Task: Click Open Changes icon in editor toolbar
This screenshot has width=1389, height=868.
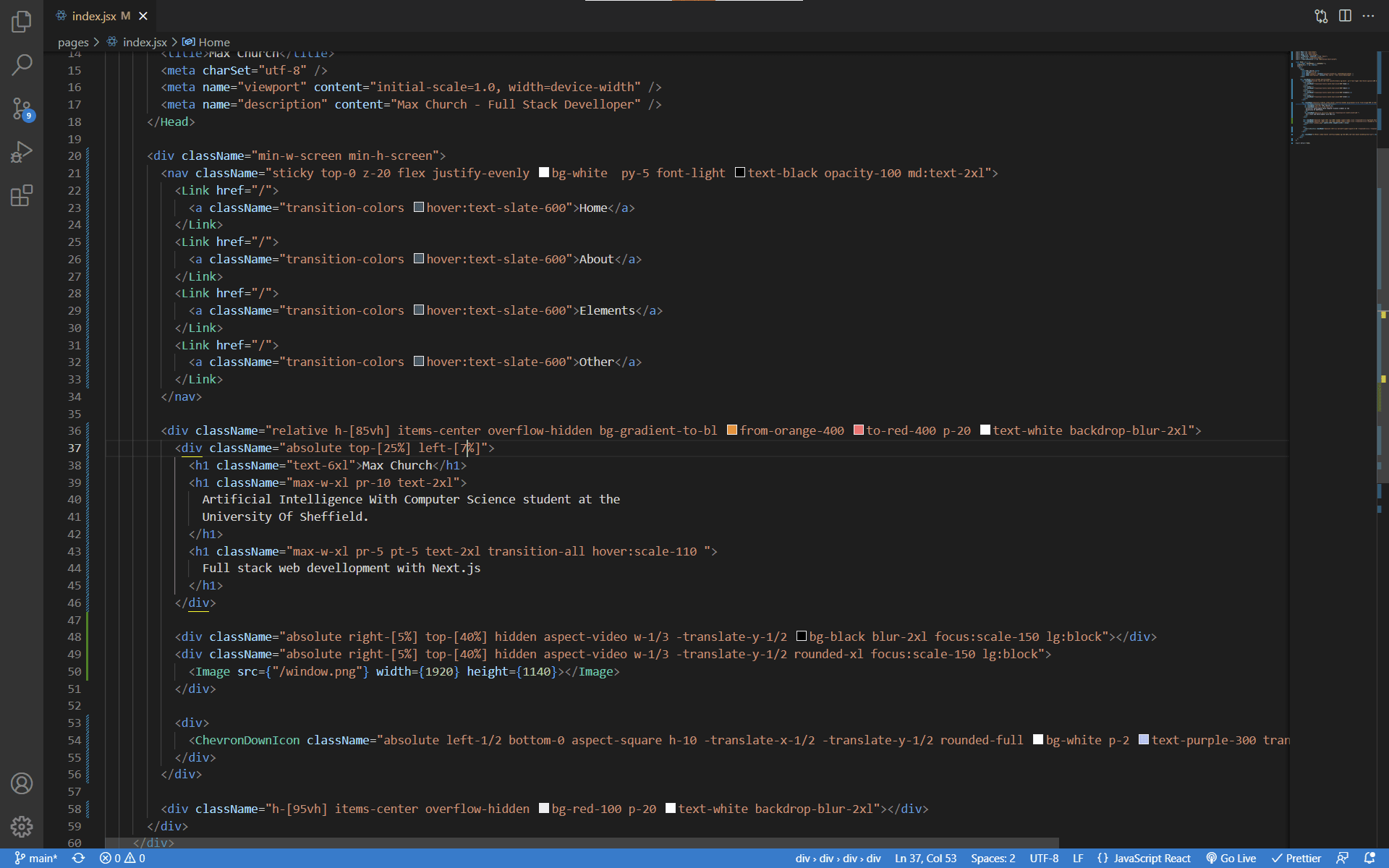Action: pyautogui.click(x=1321, y=16)
